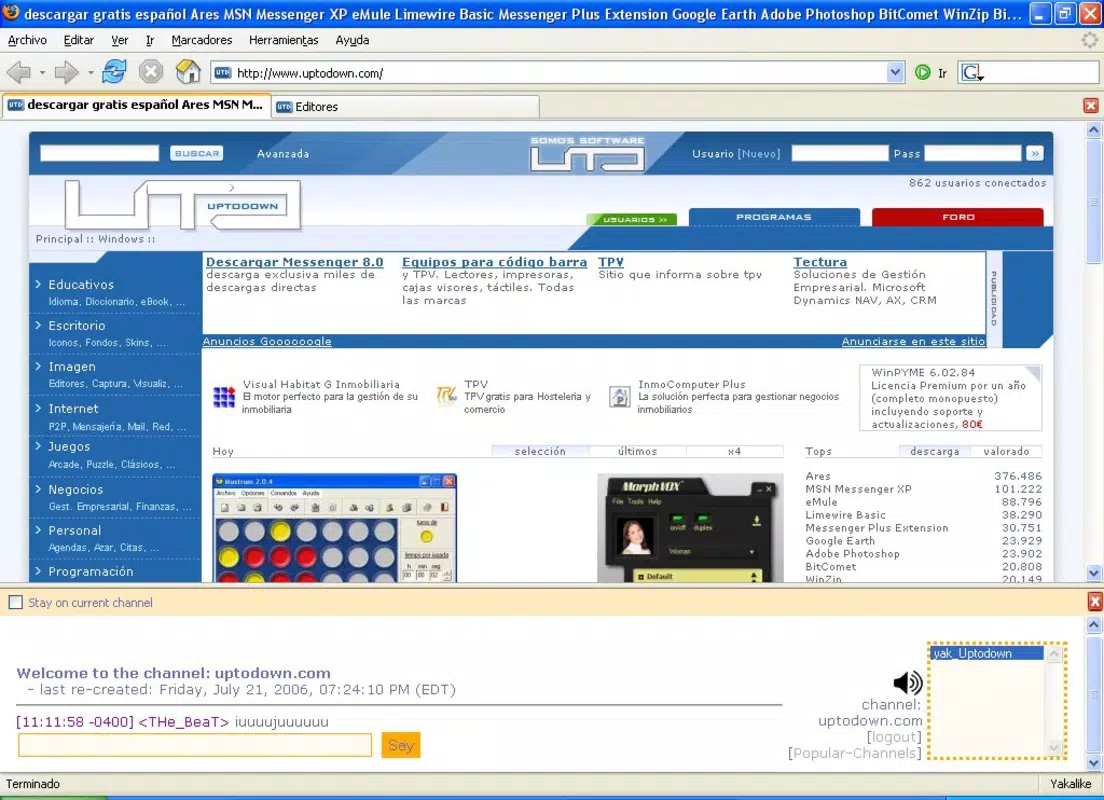Click the logout link in chat
The width and height of the screenshot is (1104, 800).
click(894, 737)
